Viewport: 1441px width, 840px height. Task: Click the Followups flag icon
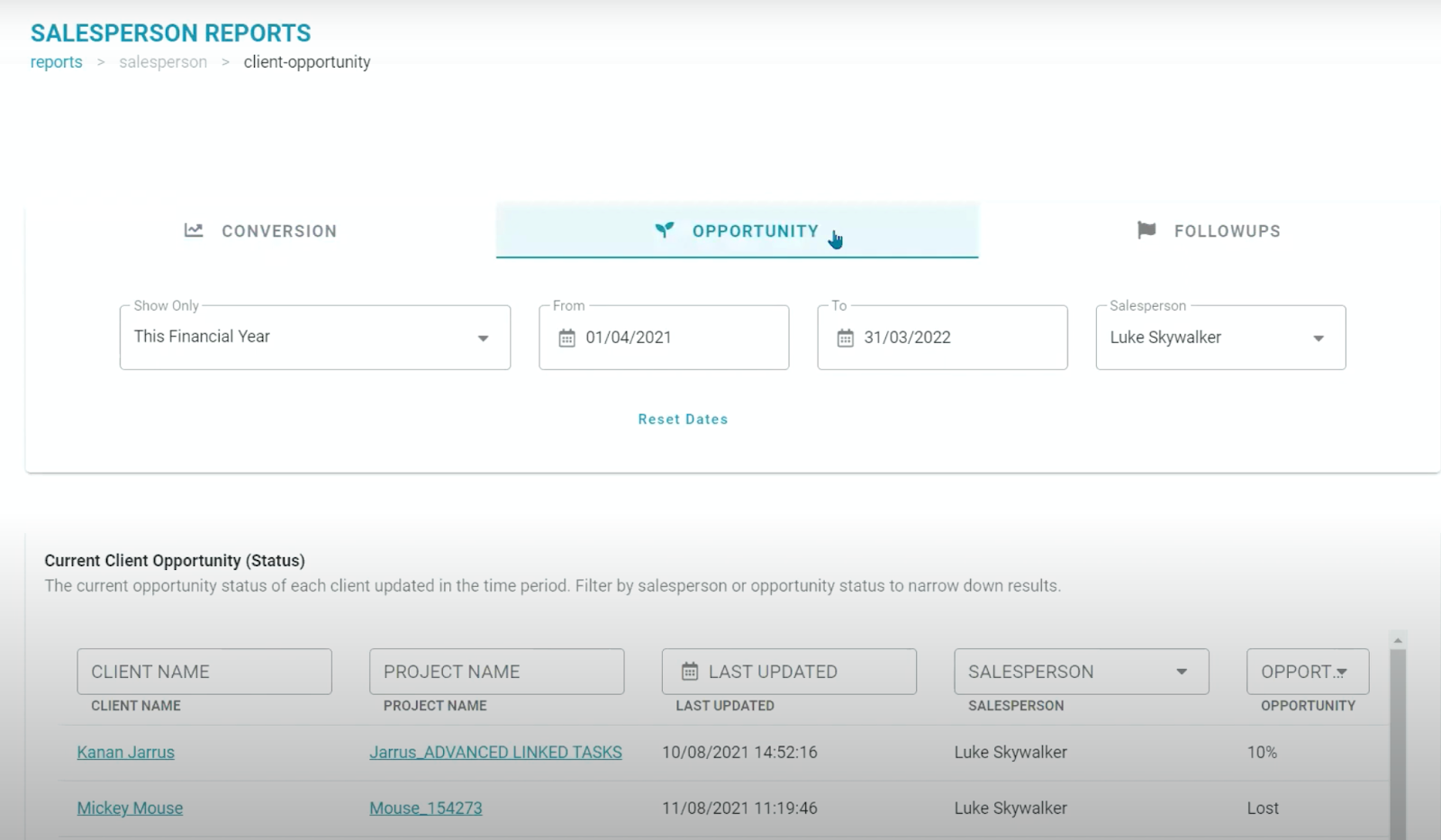point(1146,230)
